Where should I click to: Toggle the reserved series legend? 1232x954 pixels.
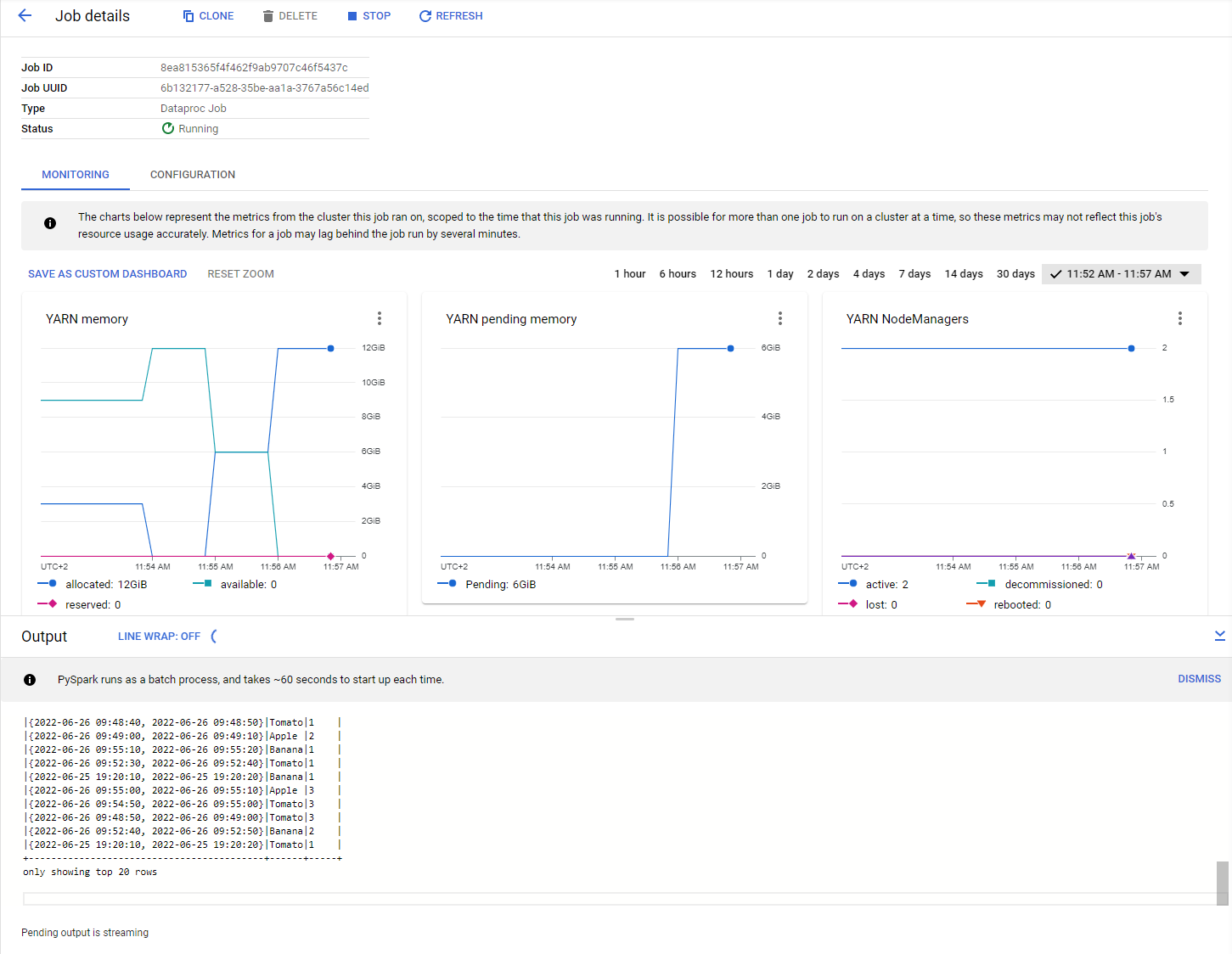79,604
